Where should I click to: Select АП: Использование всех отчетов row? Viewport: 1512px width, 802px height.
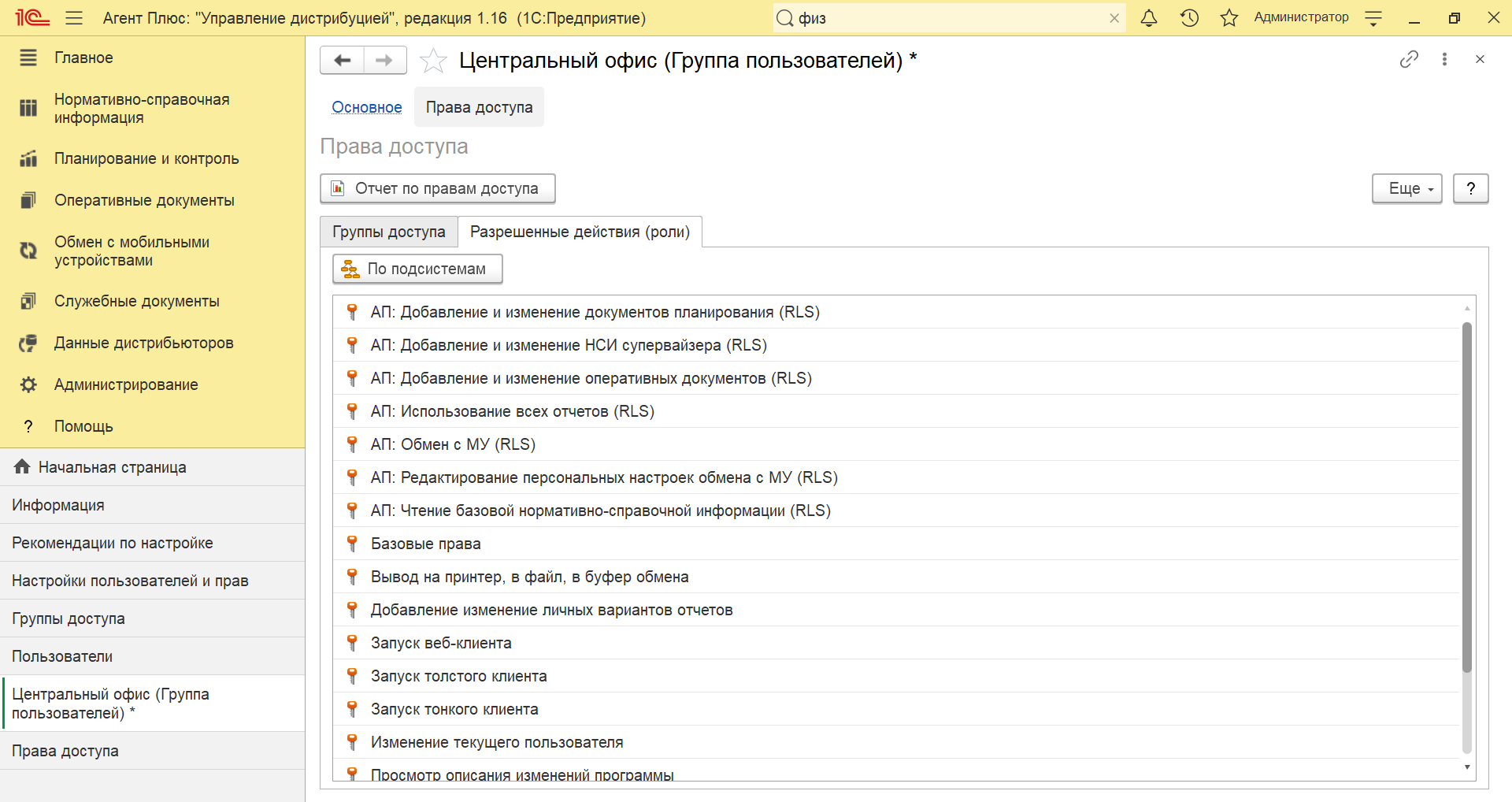(x=896, y=411)
